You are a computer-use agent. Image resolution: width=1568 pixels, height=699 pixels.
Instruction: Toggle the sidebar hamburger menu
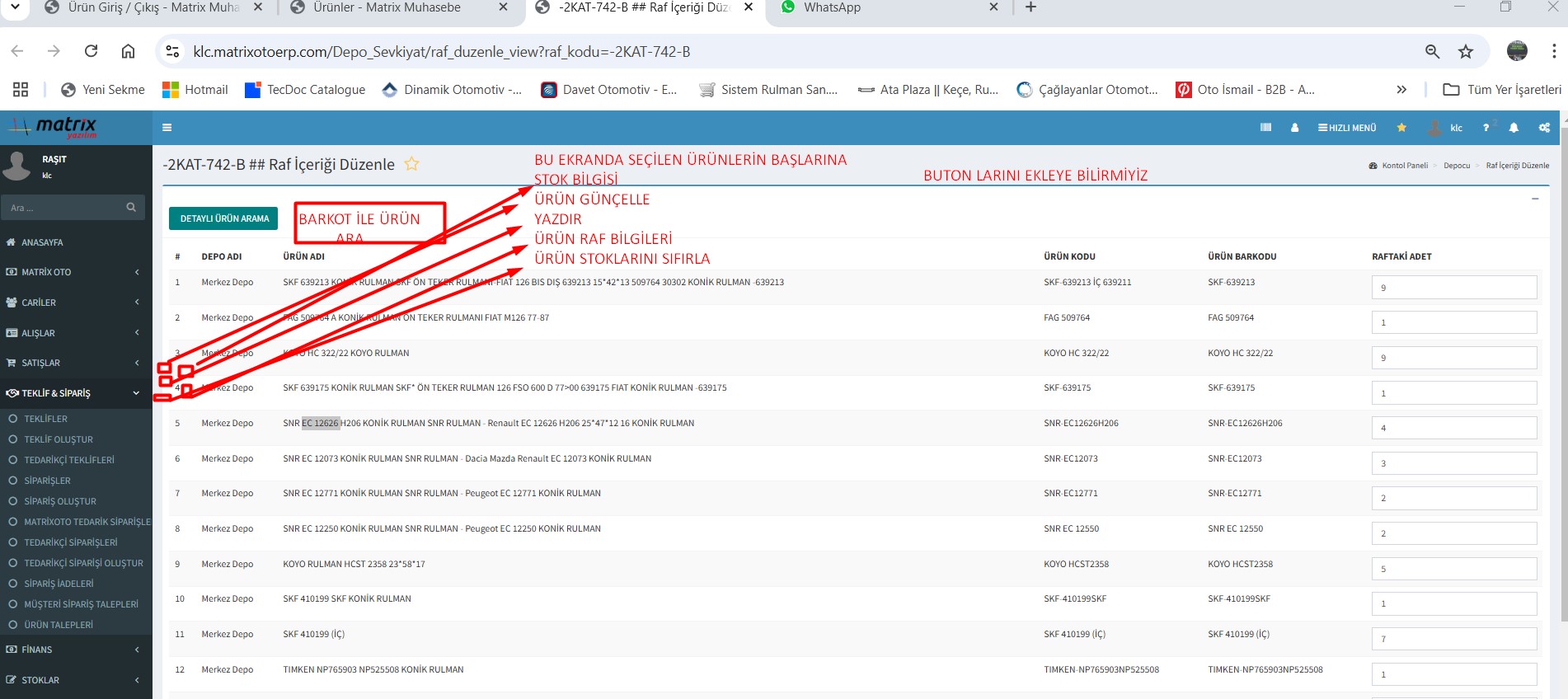pos(167,128)
